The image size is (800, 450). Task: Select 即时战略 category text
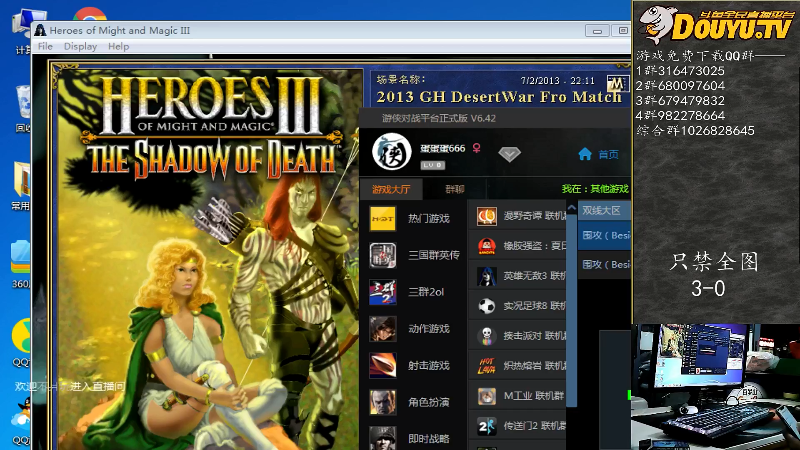[x=429, y=438]
